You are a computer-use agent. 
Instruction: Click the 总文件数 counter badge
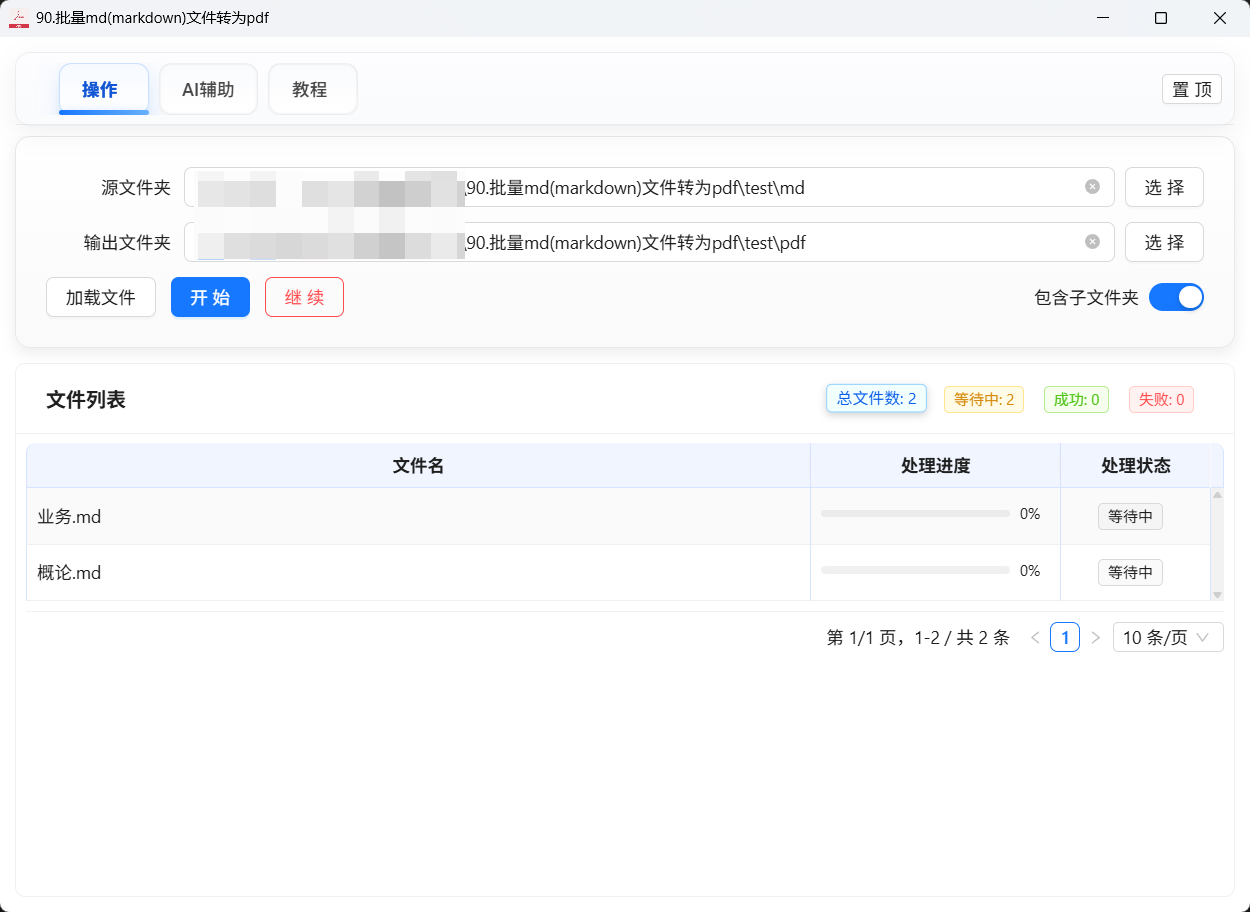point(876,398)
